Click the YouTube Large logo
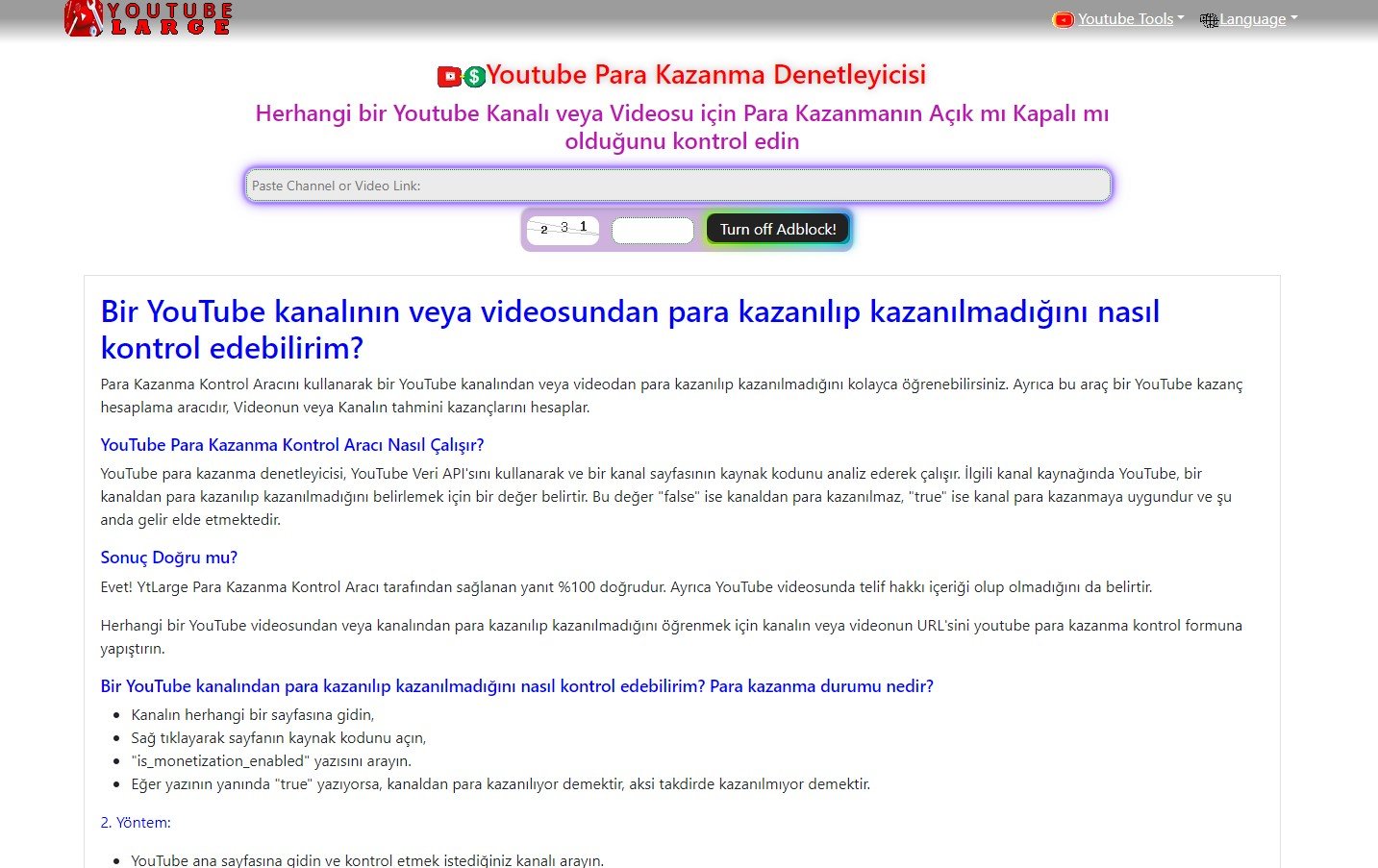 point(148,18)
